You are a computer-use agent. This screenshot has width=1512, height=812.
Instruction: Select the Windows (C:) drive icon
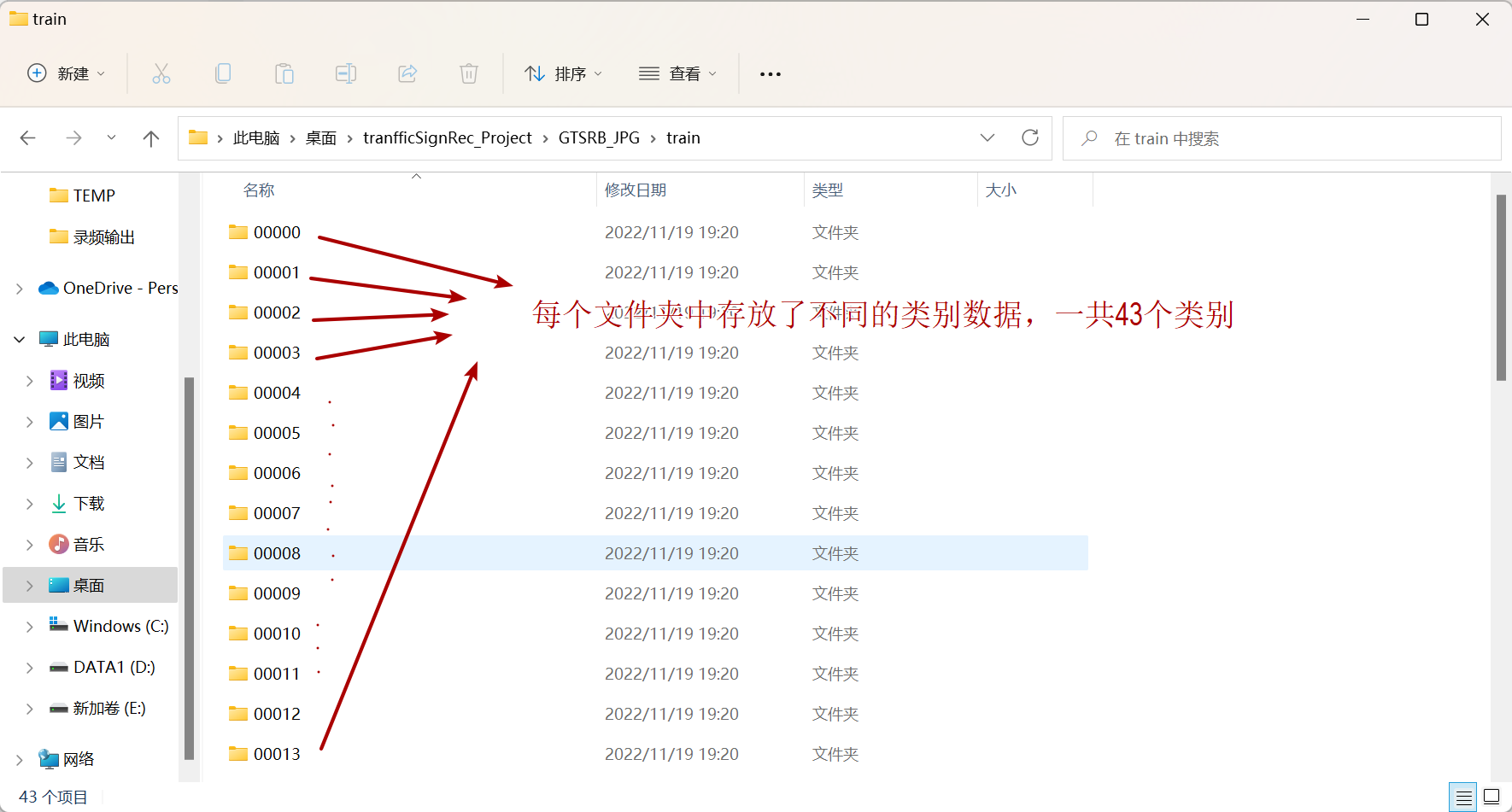pos(59,625)
